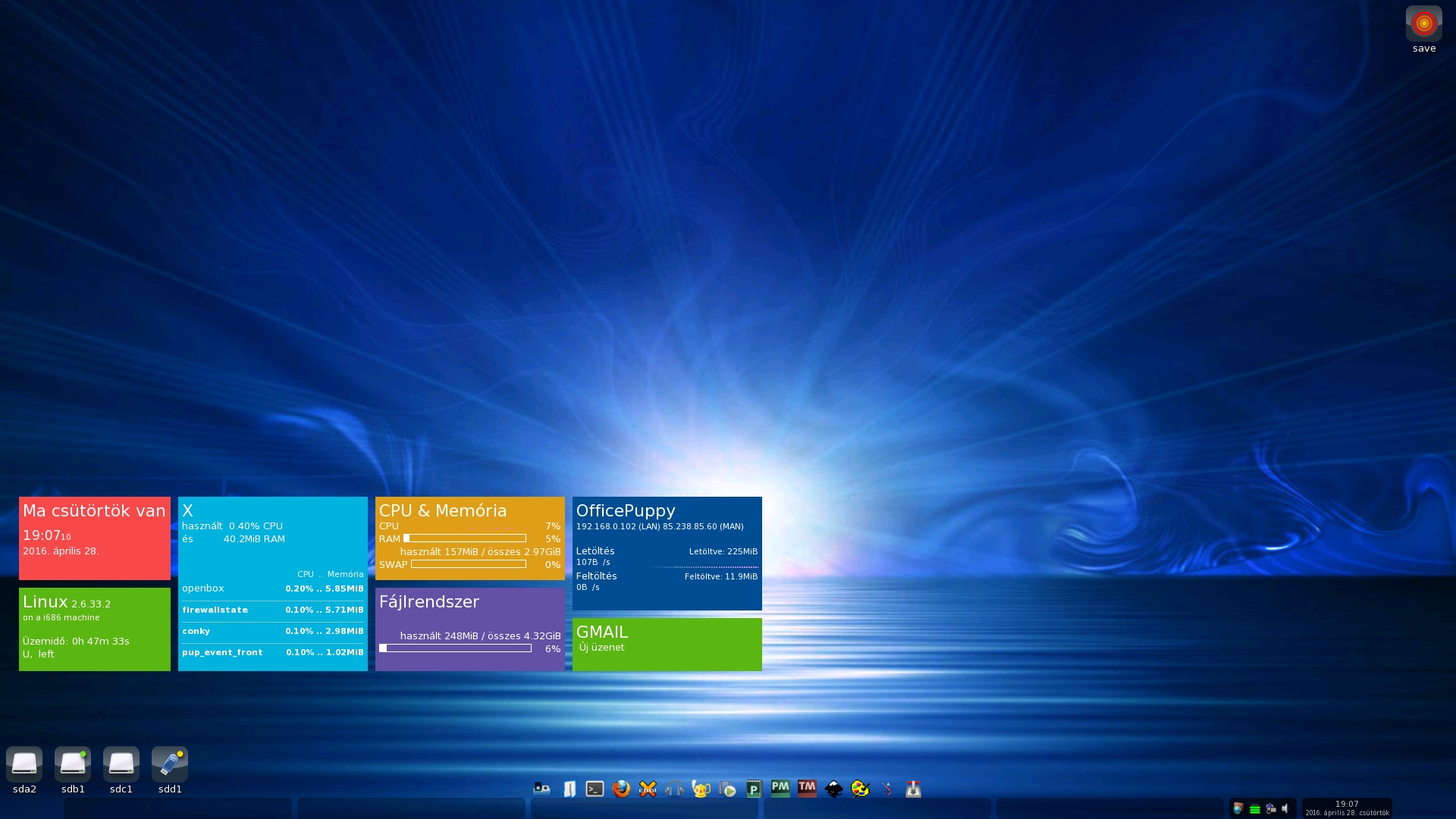Viewport: 1456px width, 819px height.
Task: Open the headphones audio player icon
Action: 674,789
